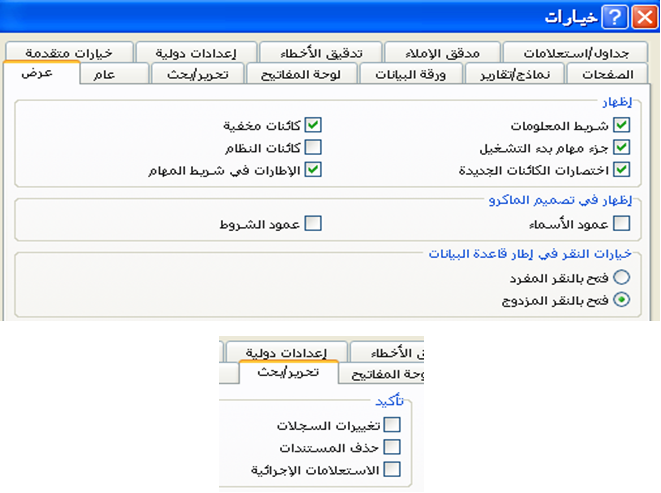The width and height of the screenshot is (661, 493).
Task: Check the تغييرات السجلات confirmation checkbox
Action: tap(392, 425)
